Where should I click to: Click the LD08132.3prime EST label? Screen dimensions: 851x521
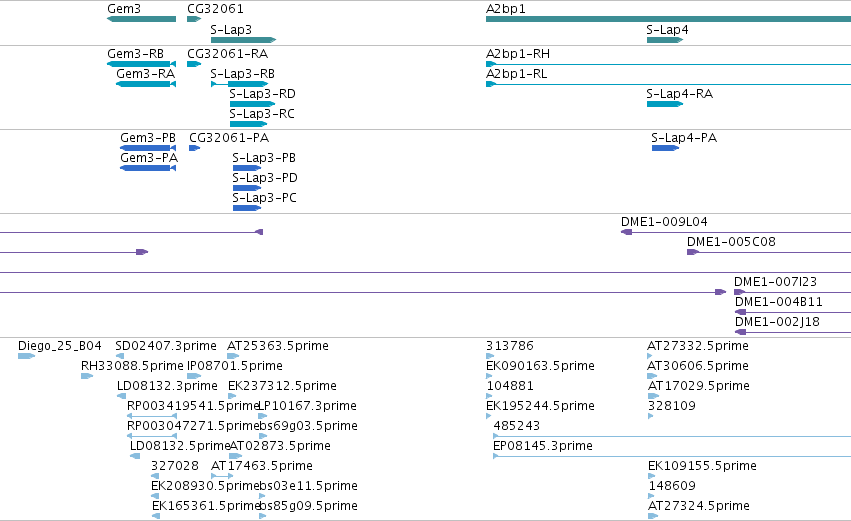click(167, 386)
